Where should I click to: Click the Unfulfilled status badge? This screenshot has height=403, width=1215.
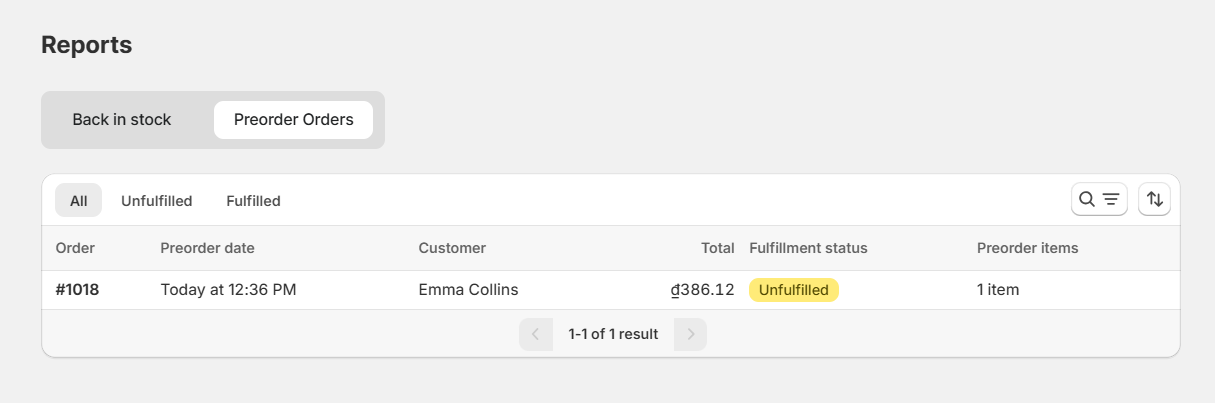click(794, 290)
